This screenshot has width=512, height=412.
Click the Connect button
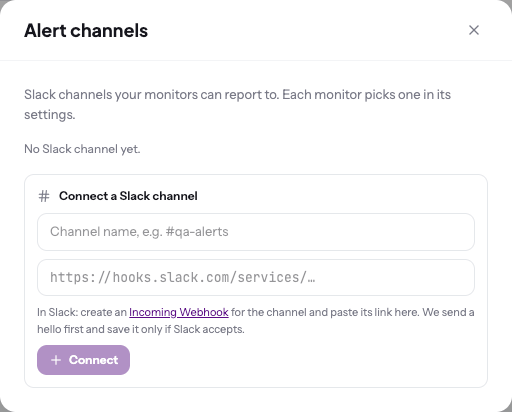coord(83,360)
